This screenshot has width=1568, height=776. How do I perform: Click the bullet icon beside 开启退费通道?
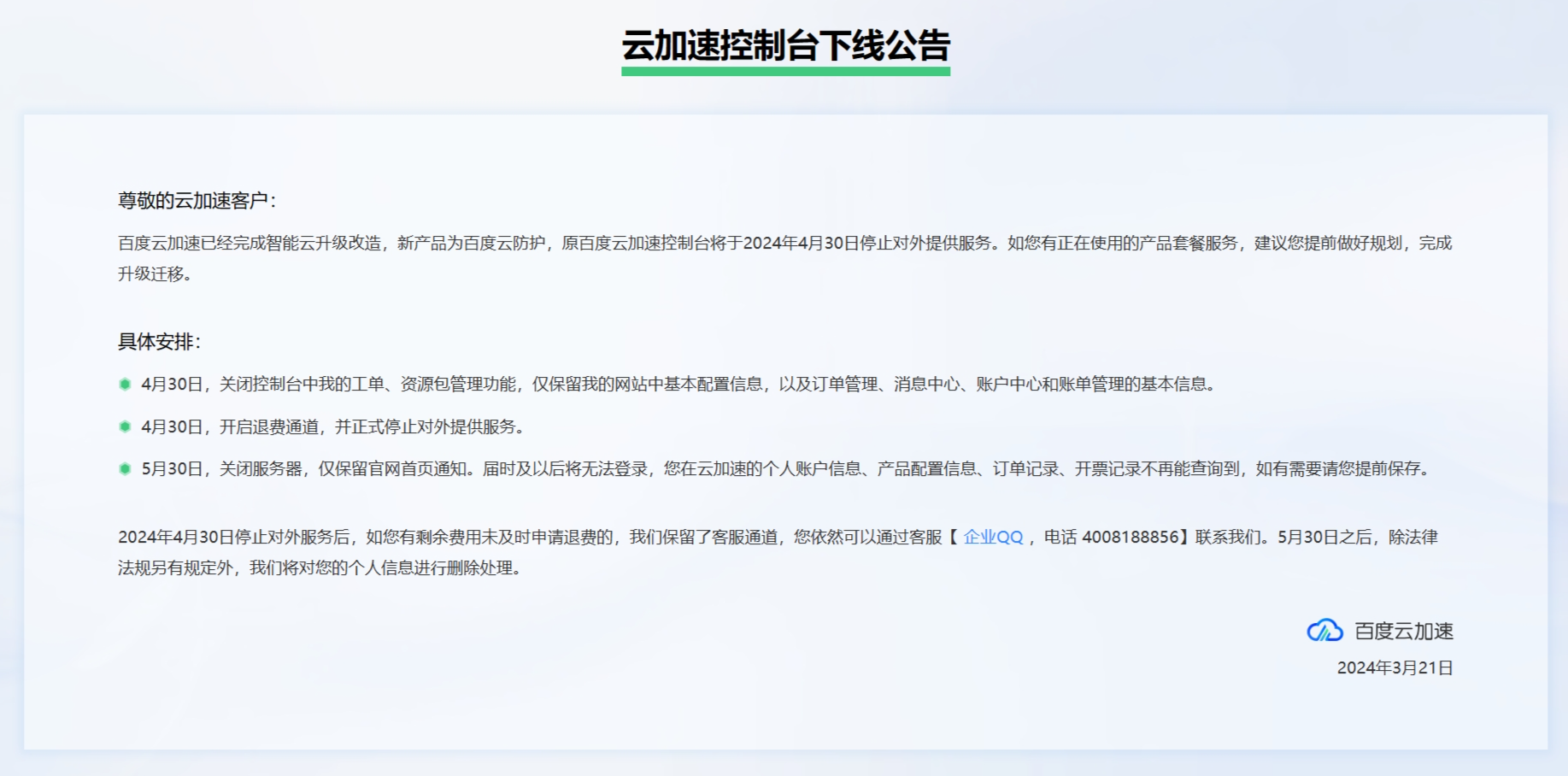pyautogui.click(x=125, y=426)
